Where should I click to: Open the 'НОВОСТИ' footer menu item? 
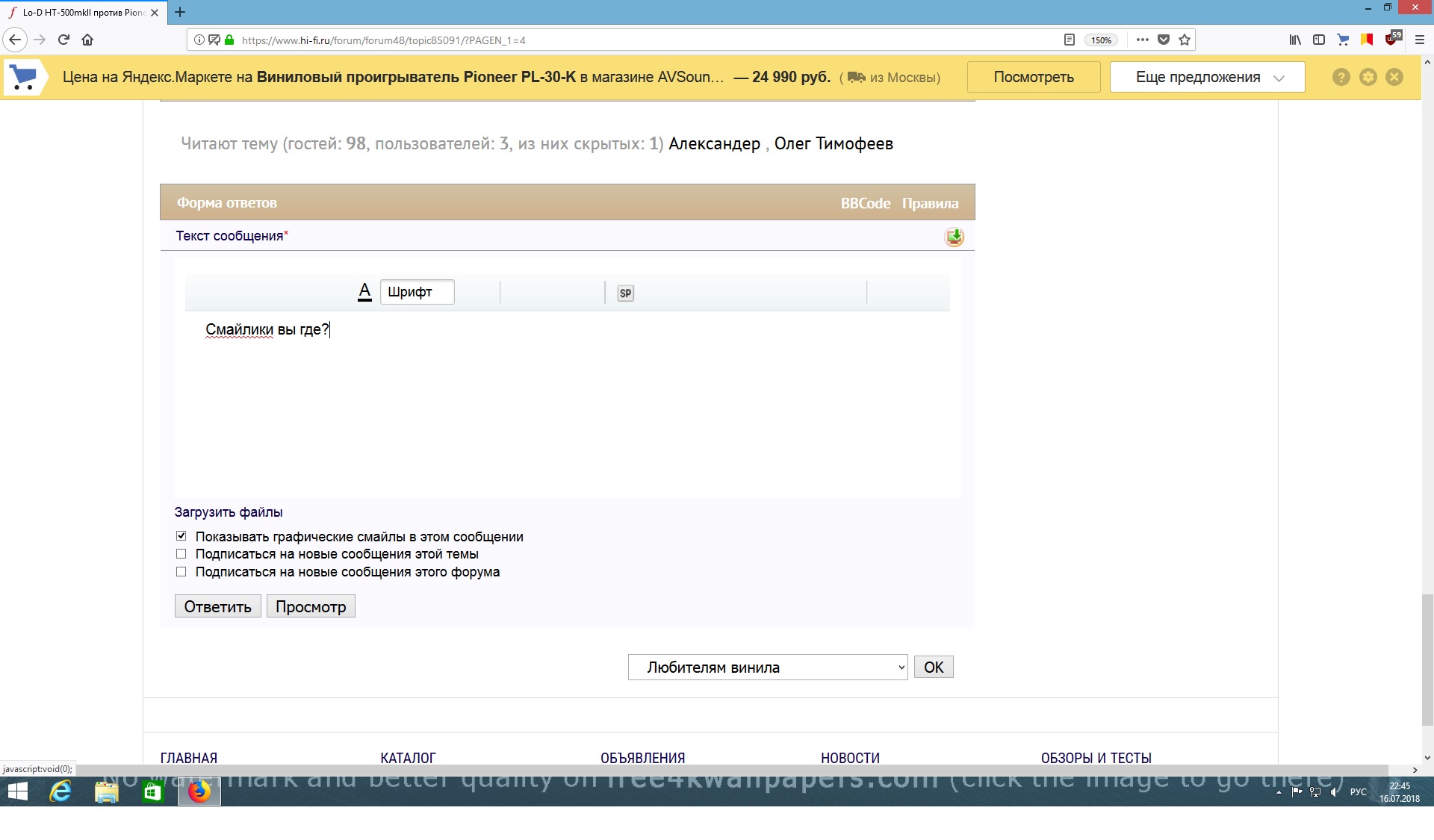click(850, 757)
